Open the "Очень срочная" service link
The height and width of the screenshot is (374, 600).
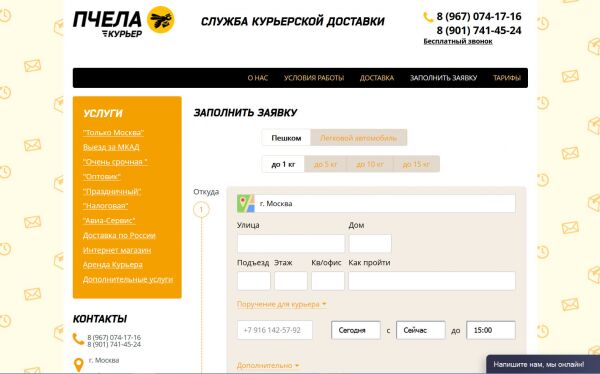[115, 162]
